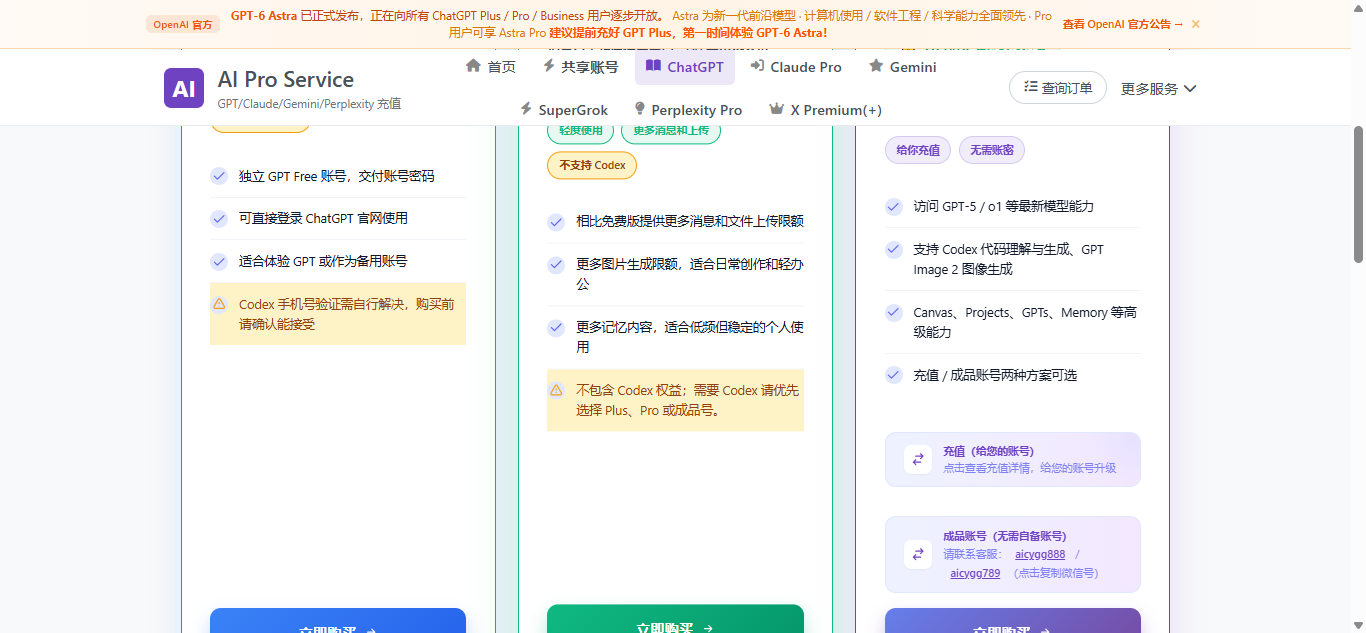Click the crown icon beside X Premium(+)
The height and width of the screenshot is (633, 1366).
click(x=776, y=109)
